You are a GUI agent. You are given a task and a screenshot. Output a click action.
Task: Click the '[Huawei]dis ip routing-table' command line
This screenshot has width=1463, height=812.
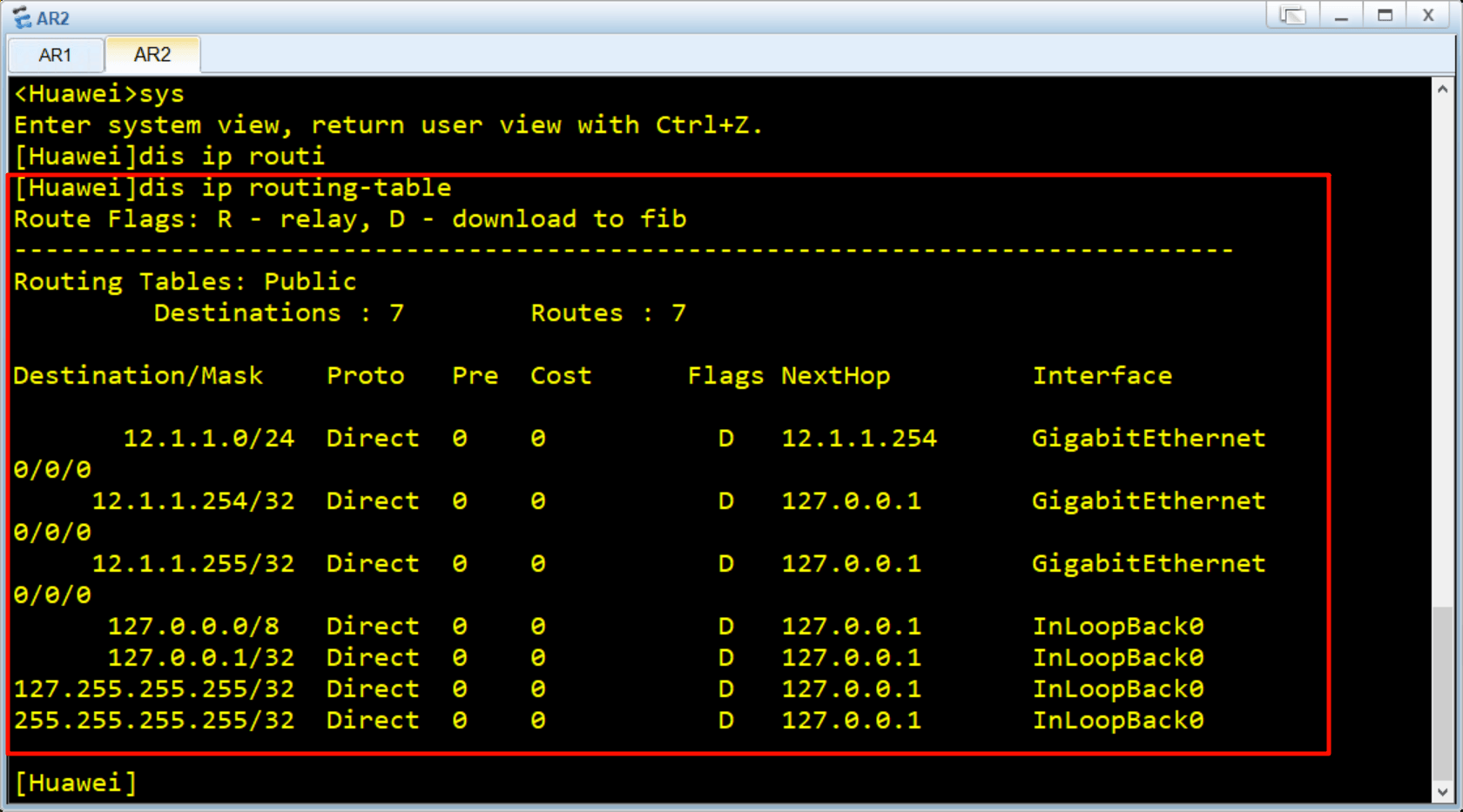(233, 188)
